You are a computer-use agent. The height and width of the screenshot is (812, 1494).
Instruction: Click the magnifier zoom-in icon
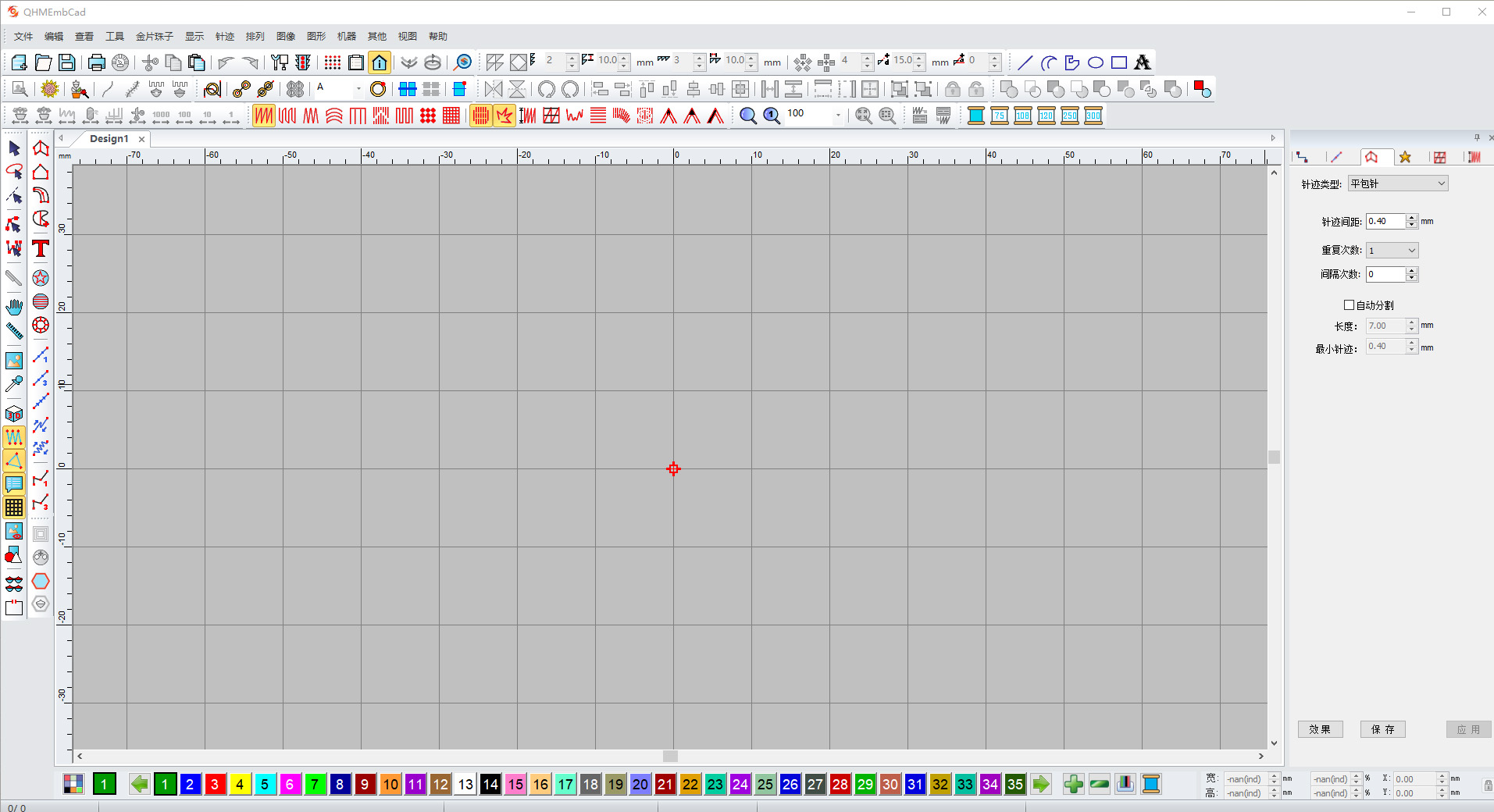coord(748,116)
